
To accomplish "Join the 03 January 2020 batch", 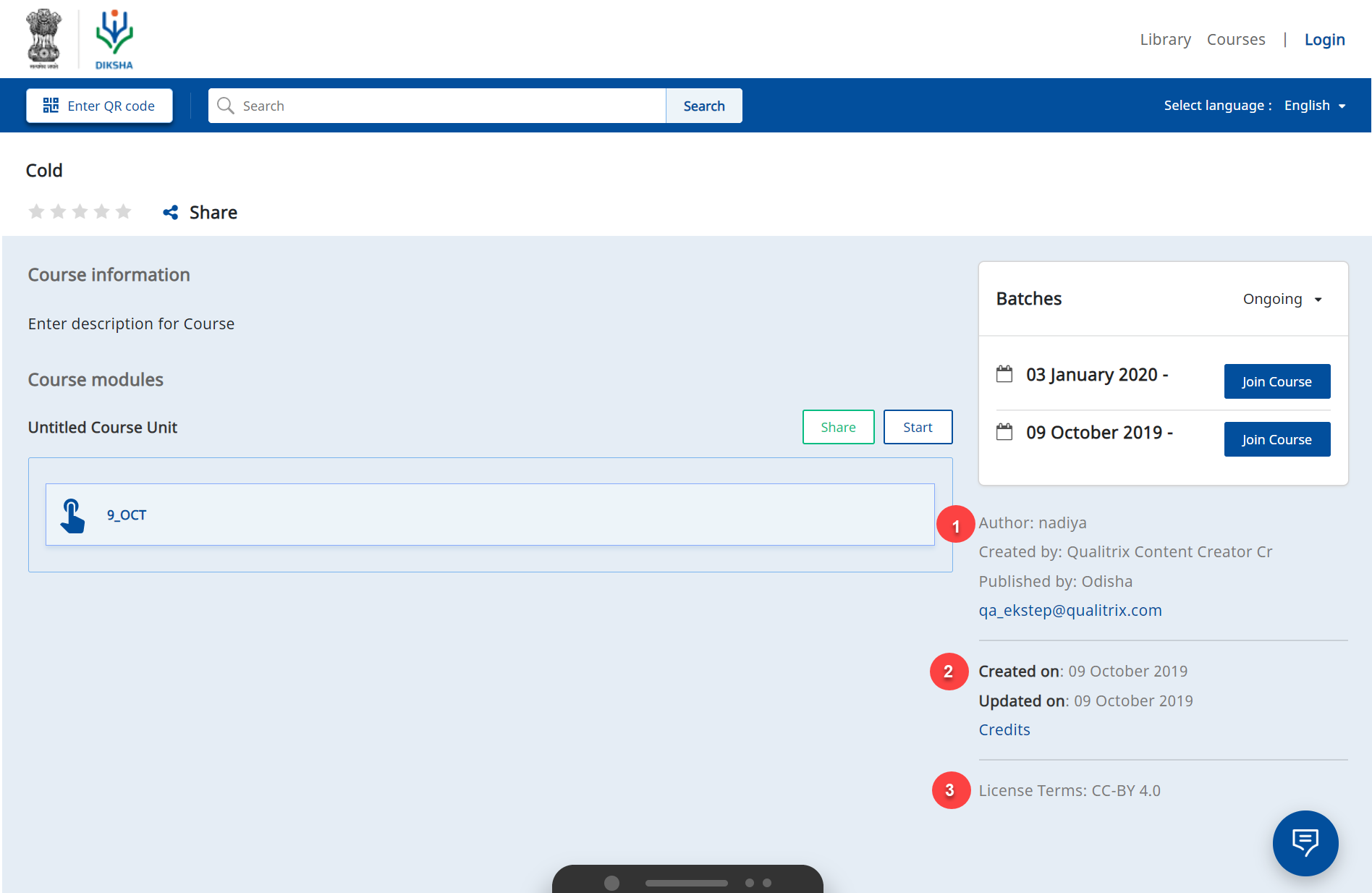I will point(1276,381).
